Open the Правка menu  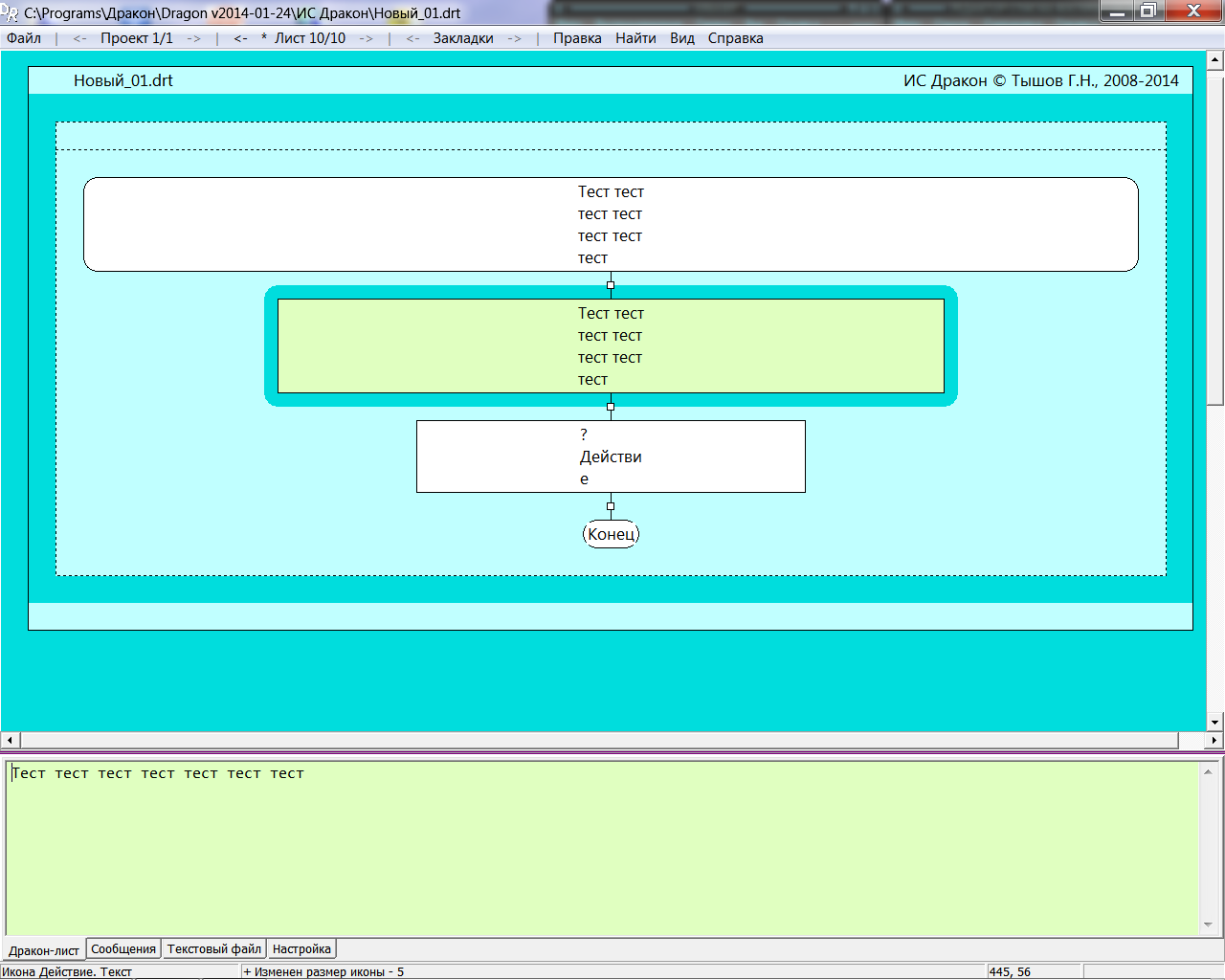point(577,38)
